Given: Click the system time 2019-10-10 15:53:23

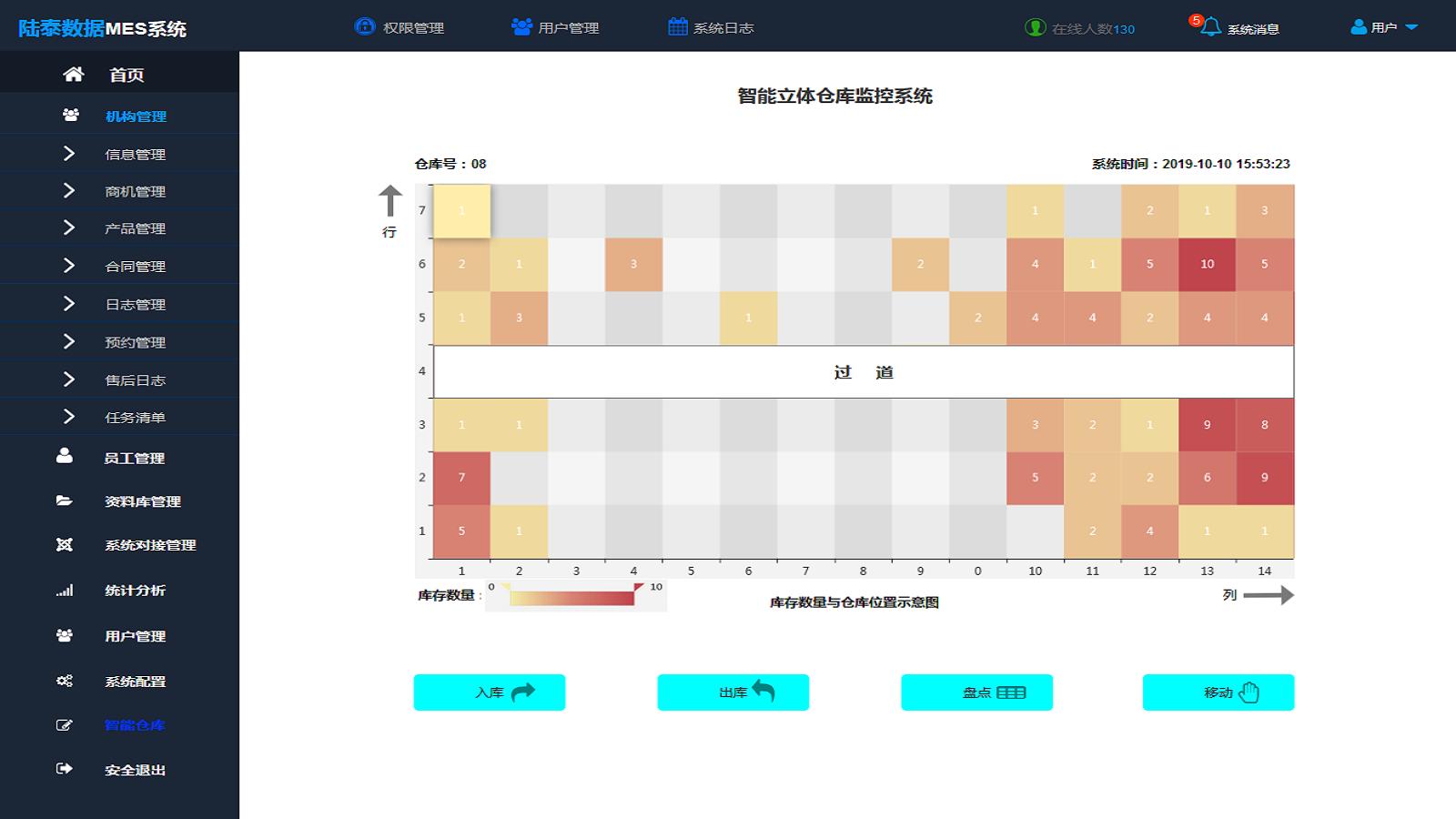Looking at the screenshot, I should [1226, 164].
